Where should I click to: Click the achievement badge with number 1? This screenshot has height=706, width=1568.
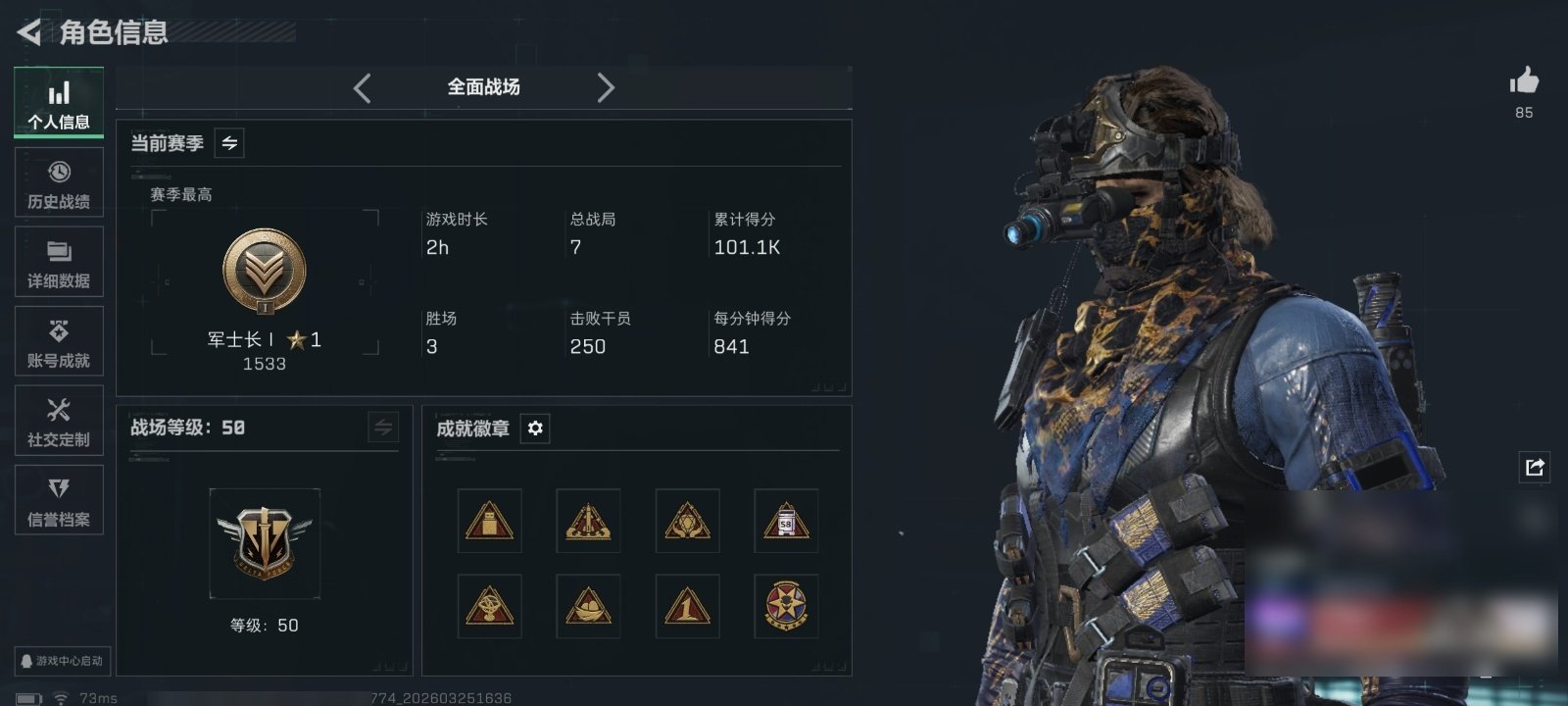[687, 606]
